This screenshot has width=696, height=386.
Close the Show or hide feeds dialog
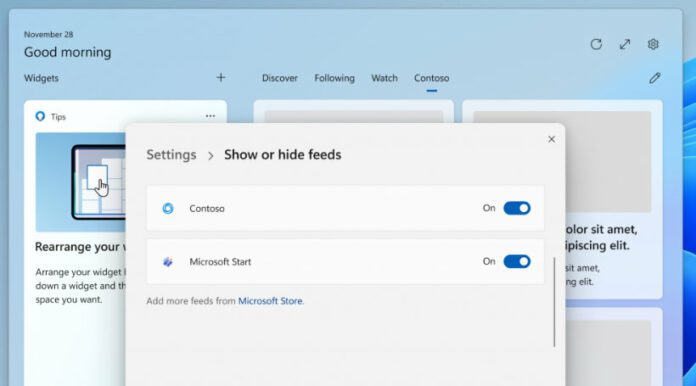pos(551,139)
